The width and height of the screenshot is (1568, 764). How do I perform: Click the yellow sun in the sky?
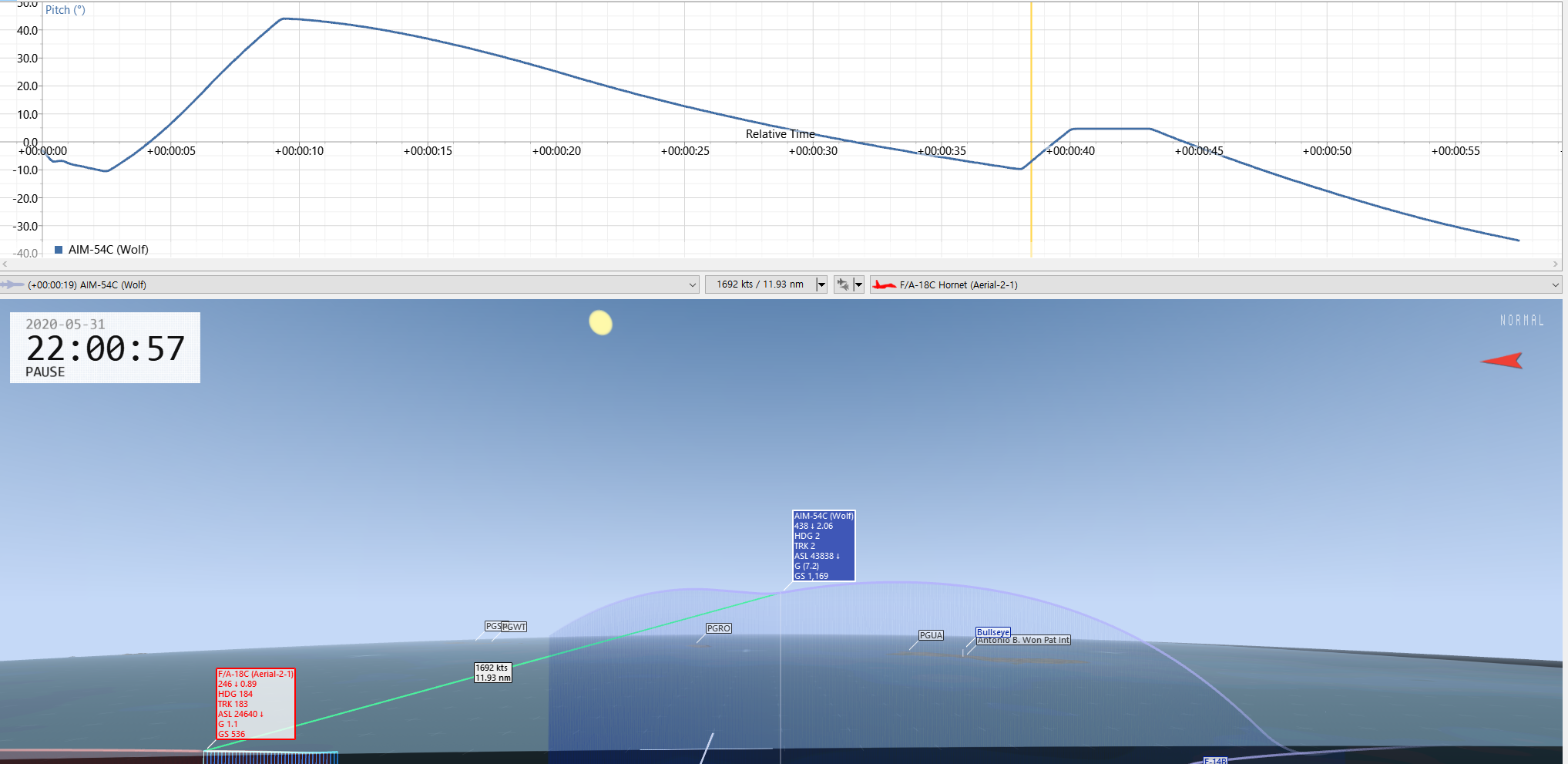601,323
